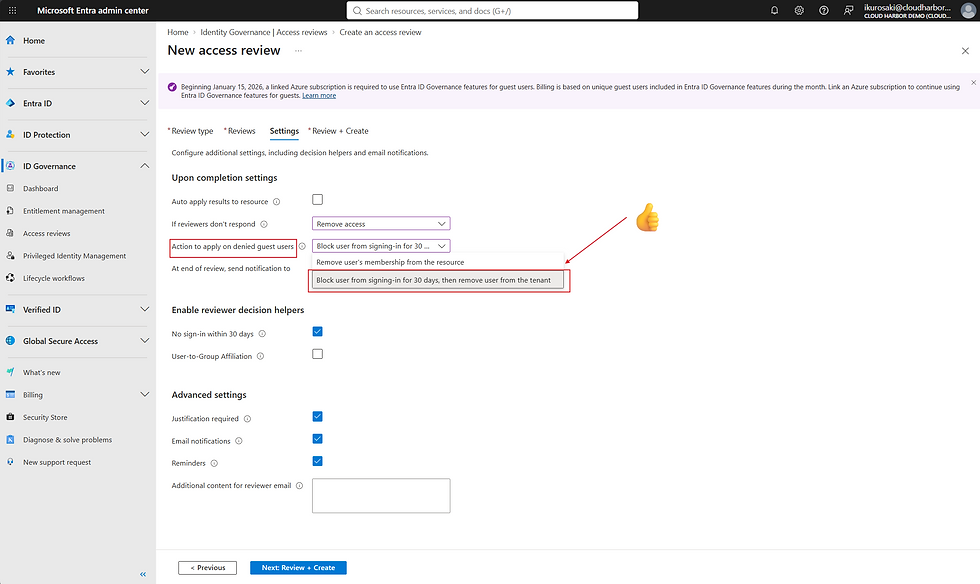Open the more options ellipsis beside page title
The width and height of the screenshot is (980, 584).
[299, 51]
